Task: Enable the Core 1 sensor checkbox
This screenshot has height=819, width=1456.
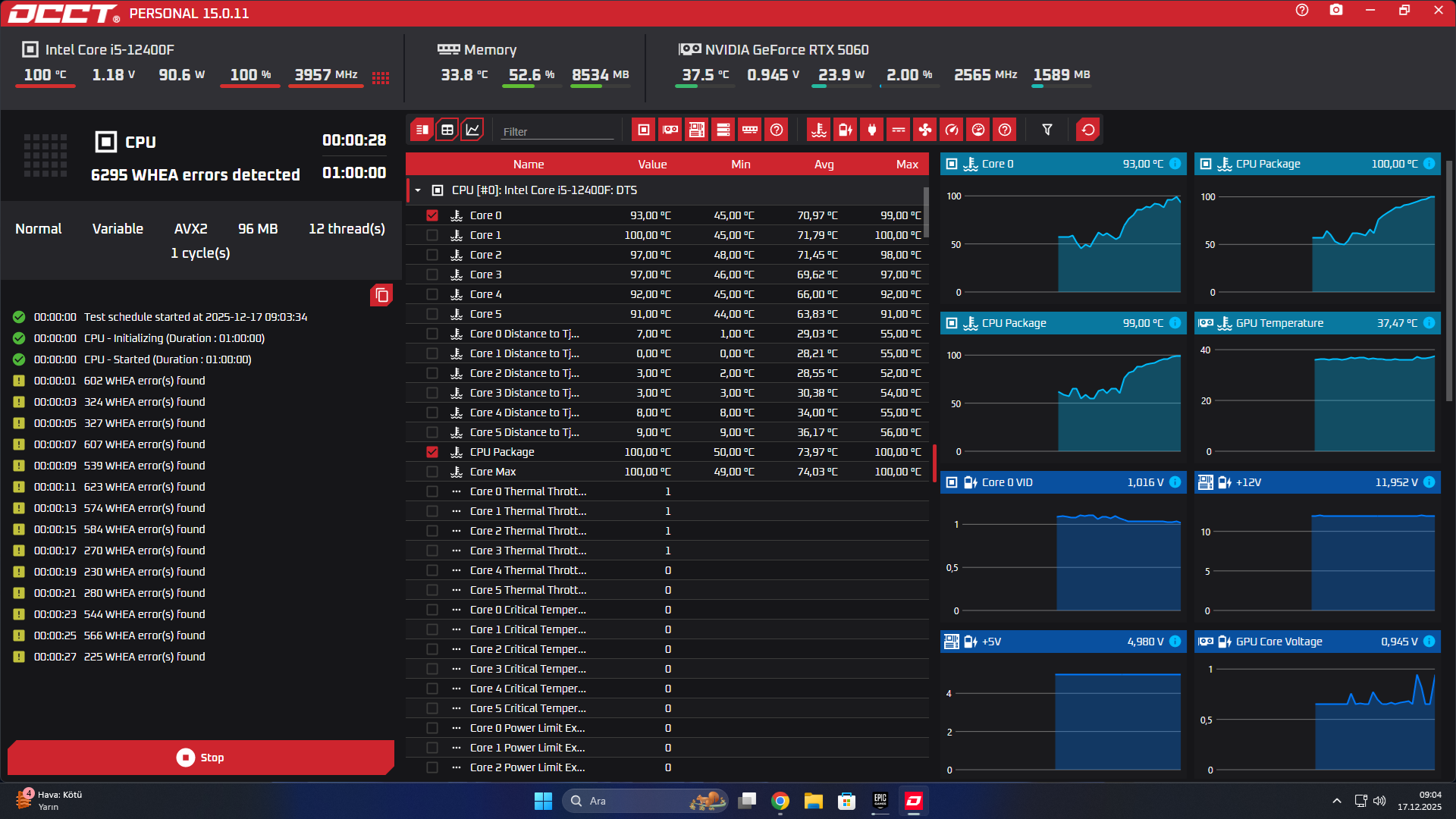Action: (x=432, y=235)
